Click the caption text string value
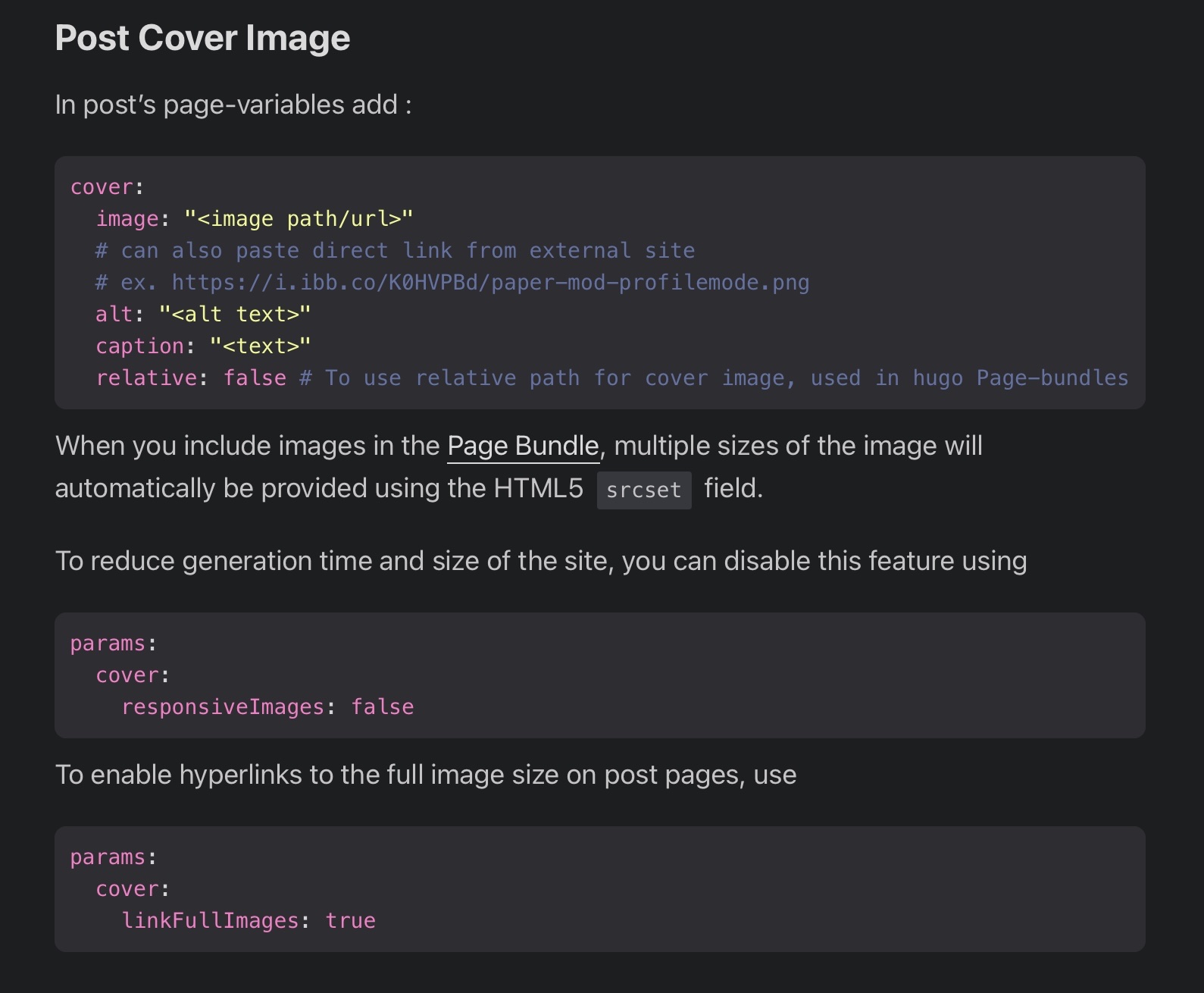Viewport: 1204px width, 993px height. click(x=260, y=346)
